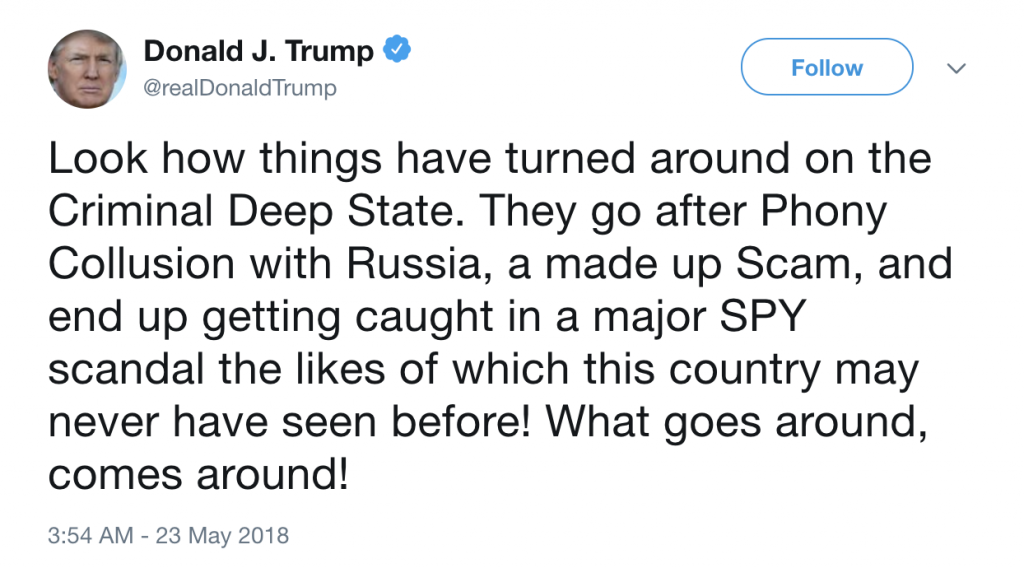Viewport: 1024px width, 568px height.
Task: Open the Donald J. Trump display name
Action: tap(259, 51)
